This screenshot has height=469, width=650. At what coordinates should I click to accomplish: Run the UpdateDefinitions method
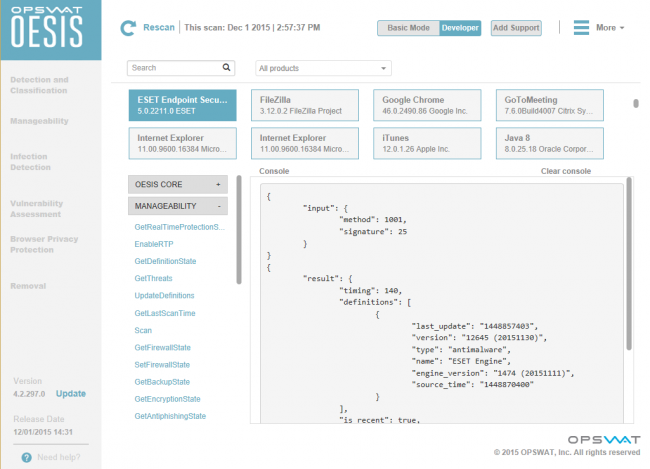tap(164, 295)
